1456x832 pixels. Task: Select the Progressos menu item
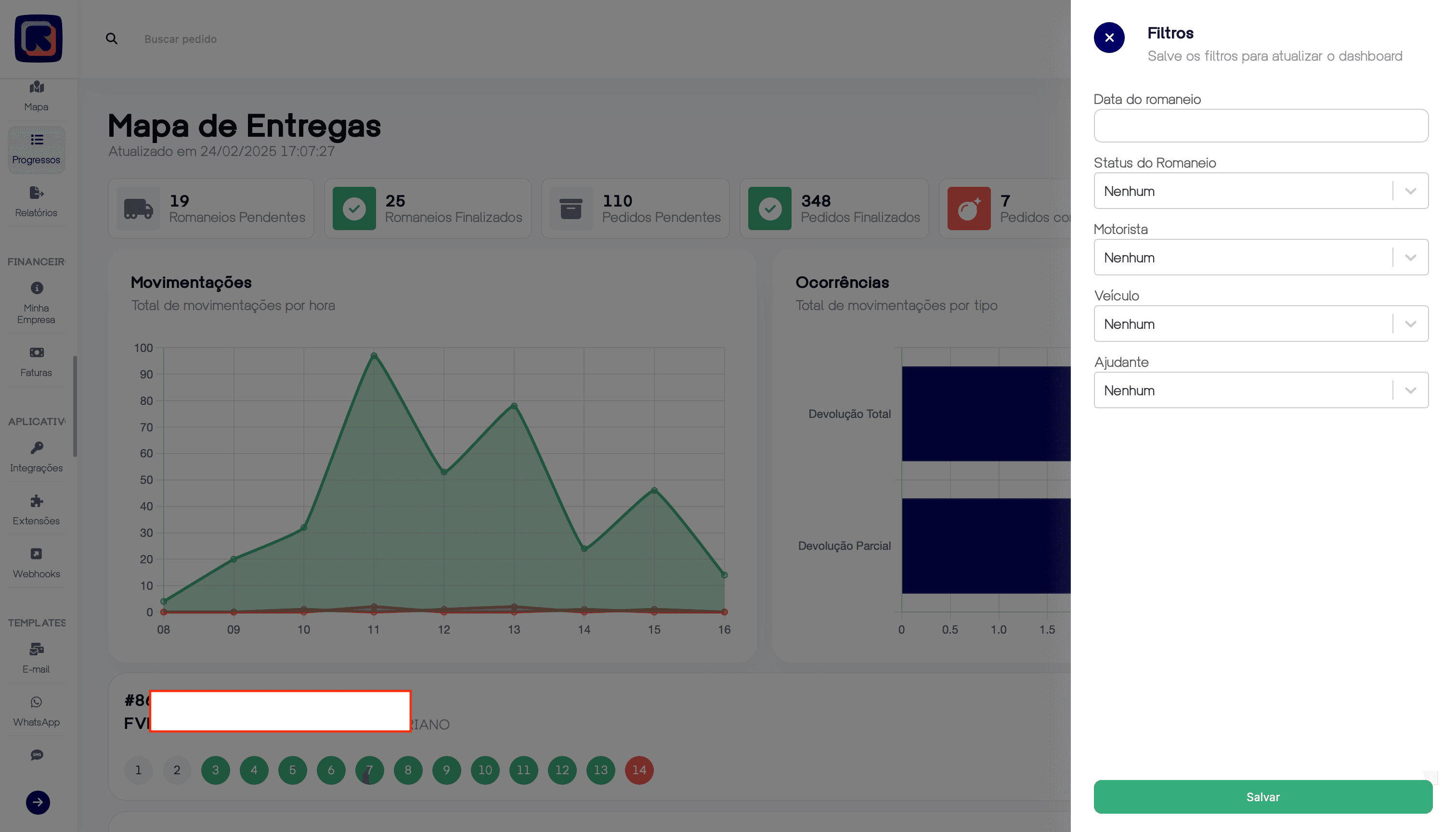click(x=37, y=149)
